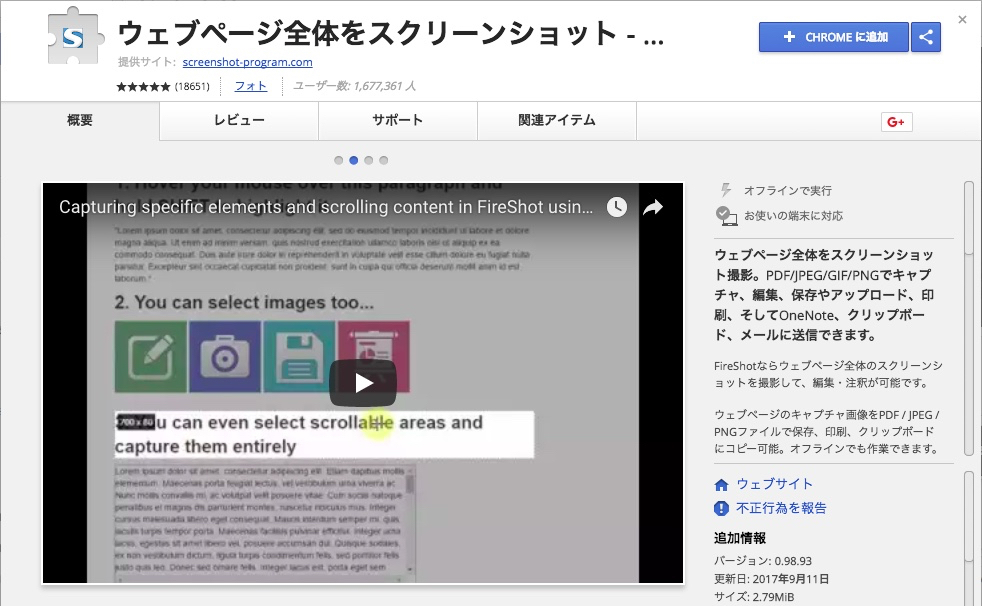Click the オフラインで実行 lightning icon
982x606 pixels.
(x=726, y=190)
